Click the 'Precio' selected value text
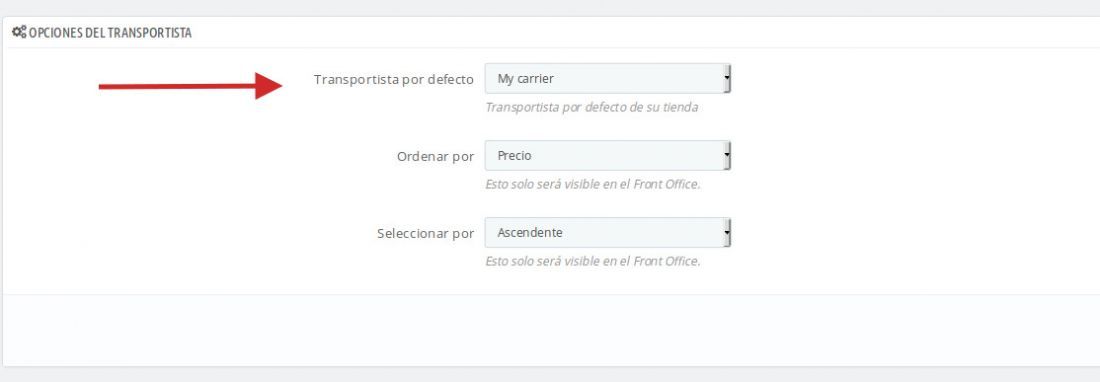The height and width of the screenshot is (382, 1100). point(514,156)
